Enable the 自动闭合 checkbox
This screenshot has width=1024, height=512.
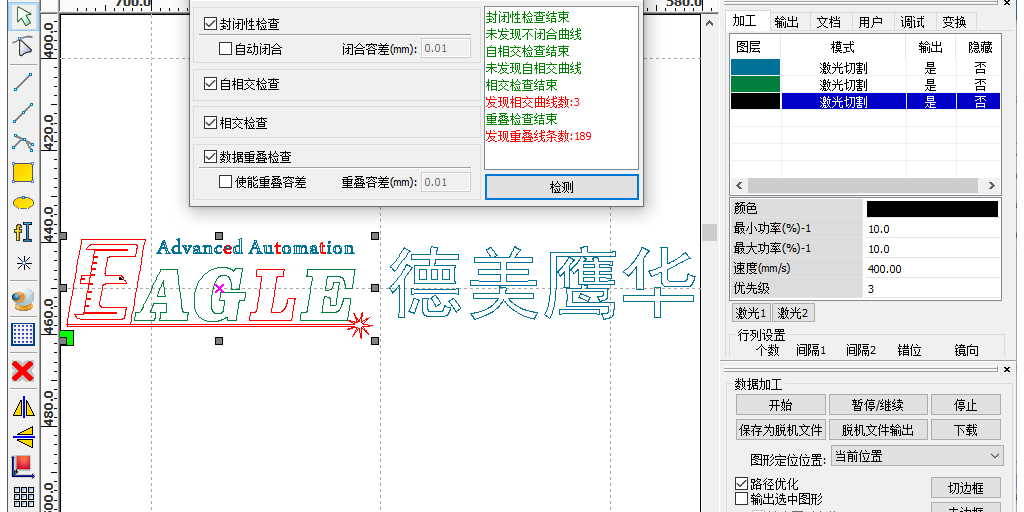tap(225, 48)
